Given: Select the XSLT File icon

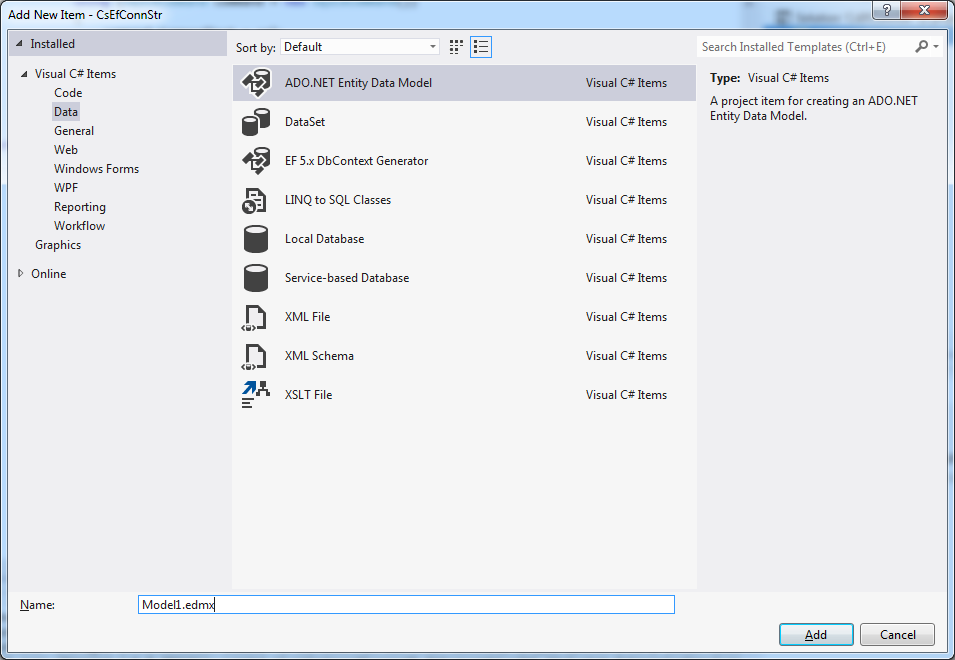Looking at the screenshot, I should click(x=256, y=395).
